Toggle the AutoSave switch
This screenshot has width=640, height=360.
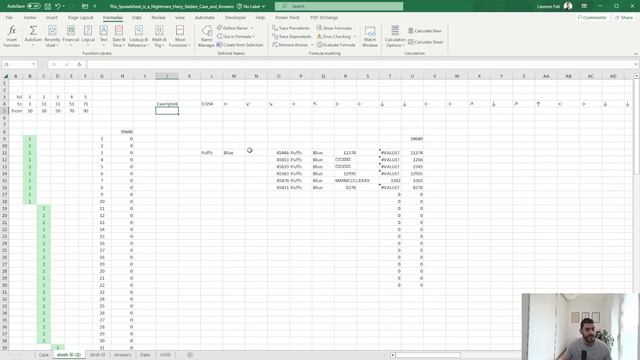[33, 6]
